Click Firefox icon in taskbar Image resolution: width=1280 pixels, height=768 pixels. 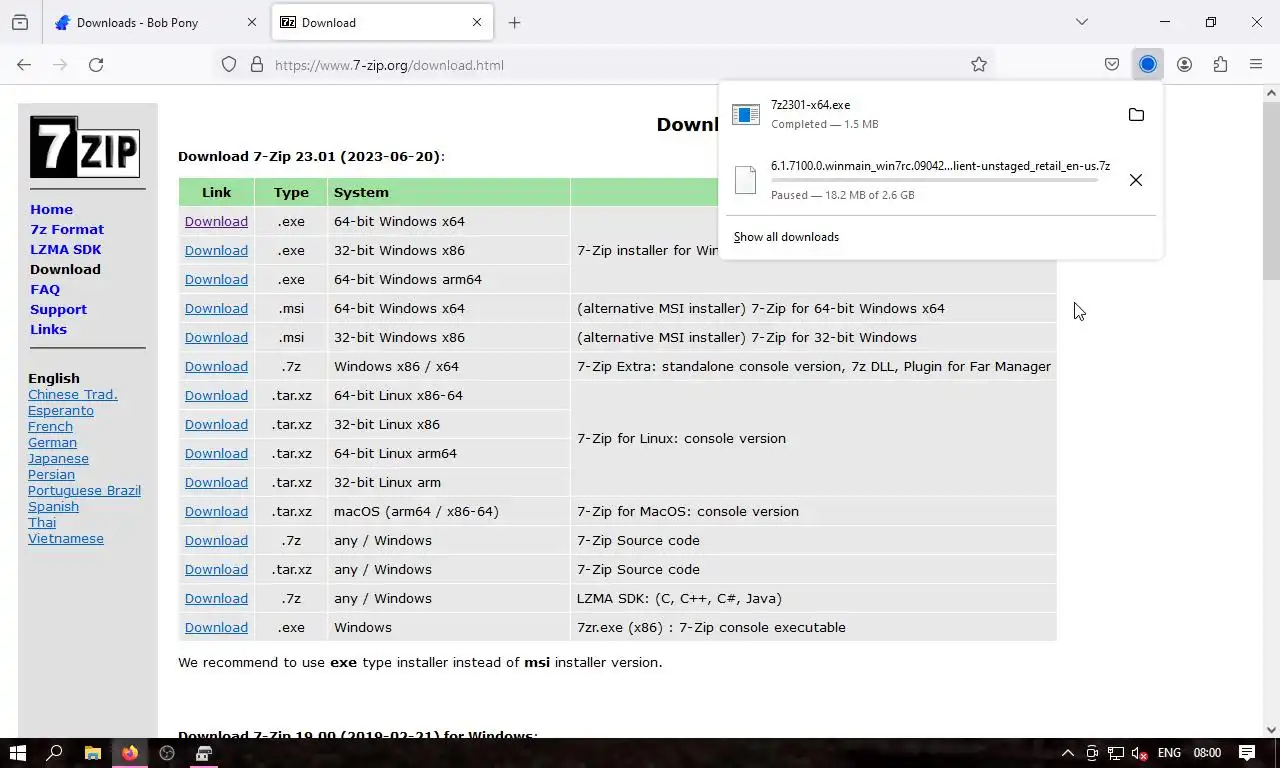click(130, 753)
